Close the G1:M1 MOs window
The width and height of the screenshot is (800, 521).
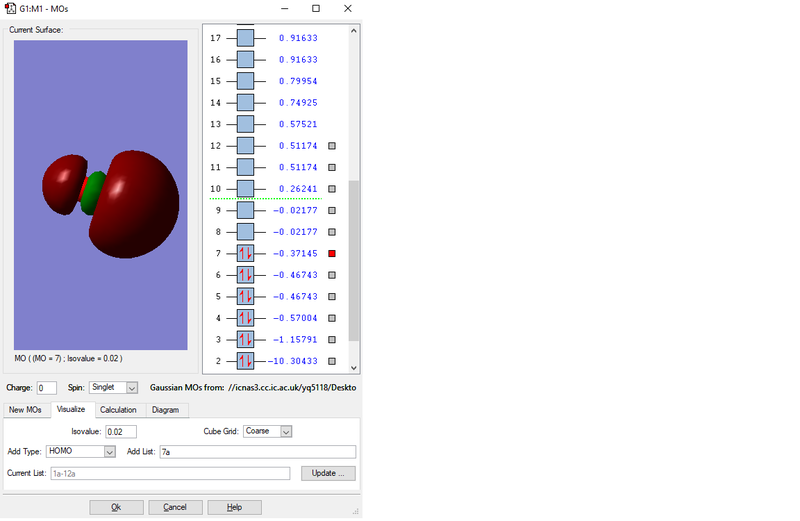click(347, 9)
